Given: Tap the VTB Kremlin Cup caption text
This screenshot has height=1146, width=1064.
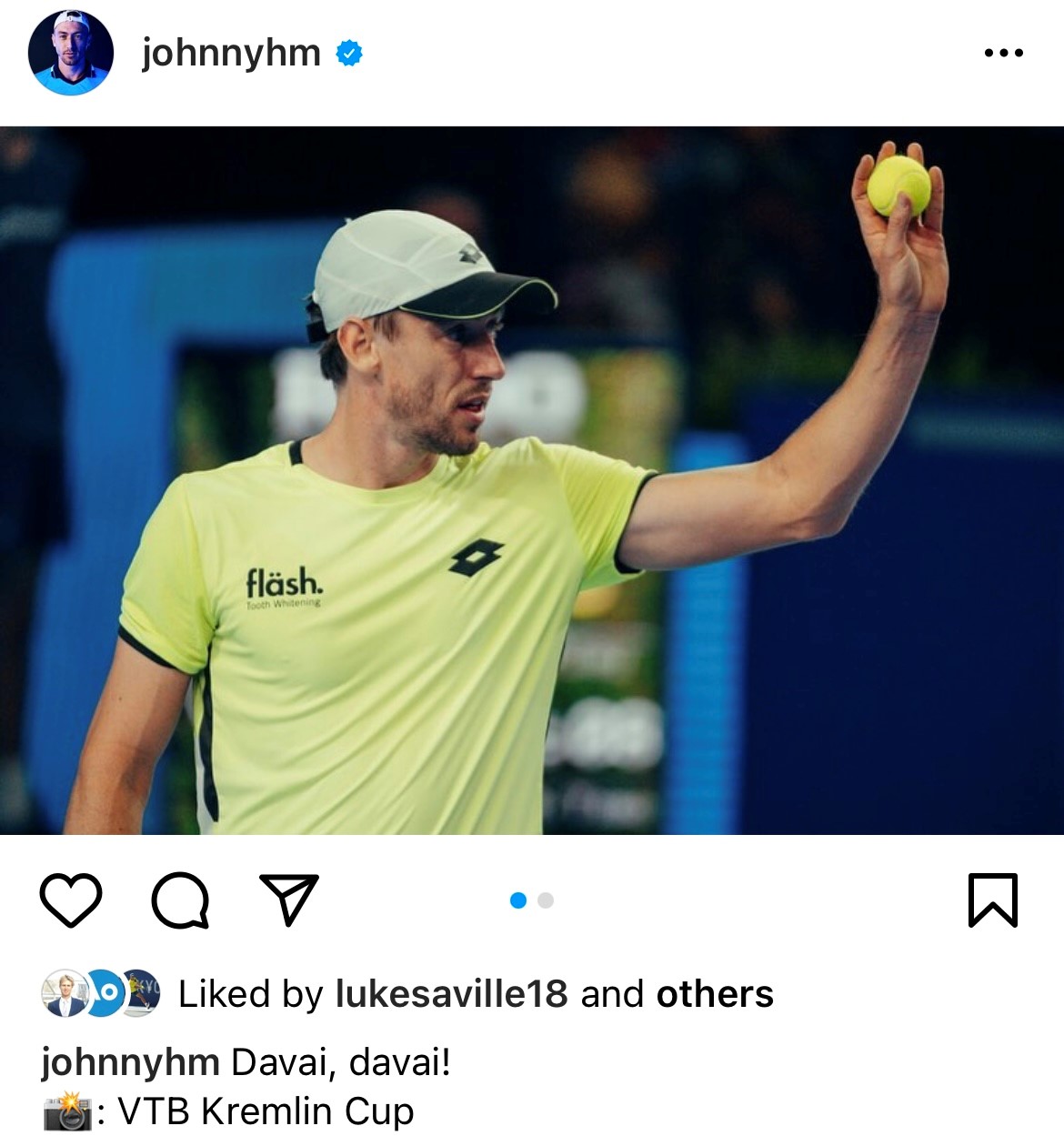Looking at the screenshot, I should 266,1111.
